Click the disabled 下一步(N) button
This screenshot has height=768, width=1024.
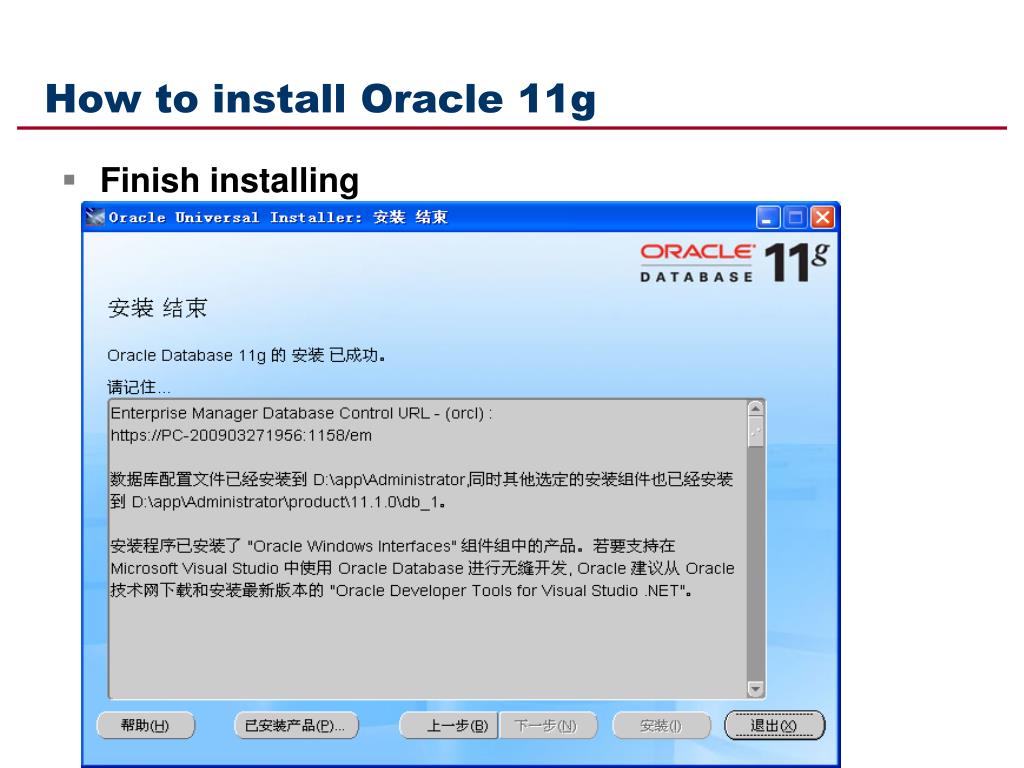click(548, 726)
